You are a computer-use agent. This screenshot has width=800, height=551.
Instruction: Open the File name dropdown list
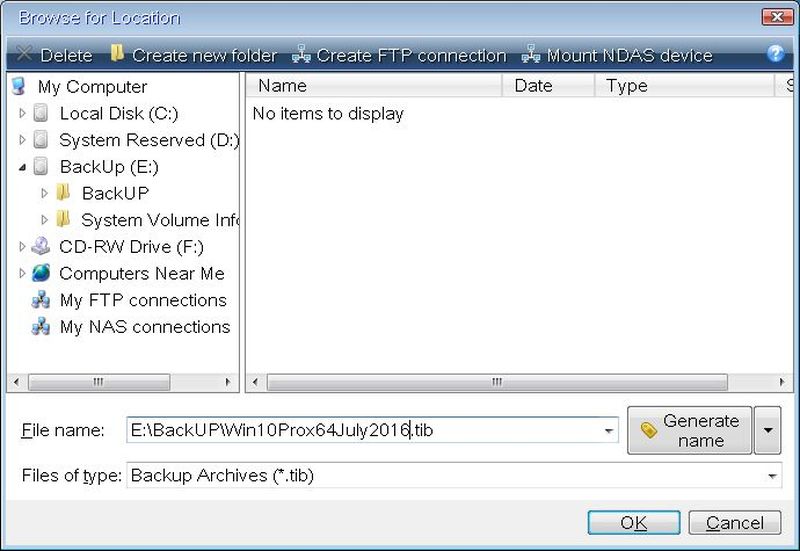[609, 431]
